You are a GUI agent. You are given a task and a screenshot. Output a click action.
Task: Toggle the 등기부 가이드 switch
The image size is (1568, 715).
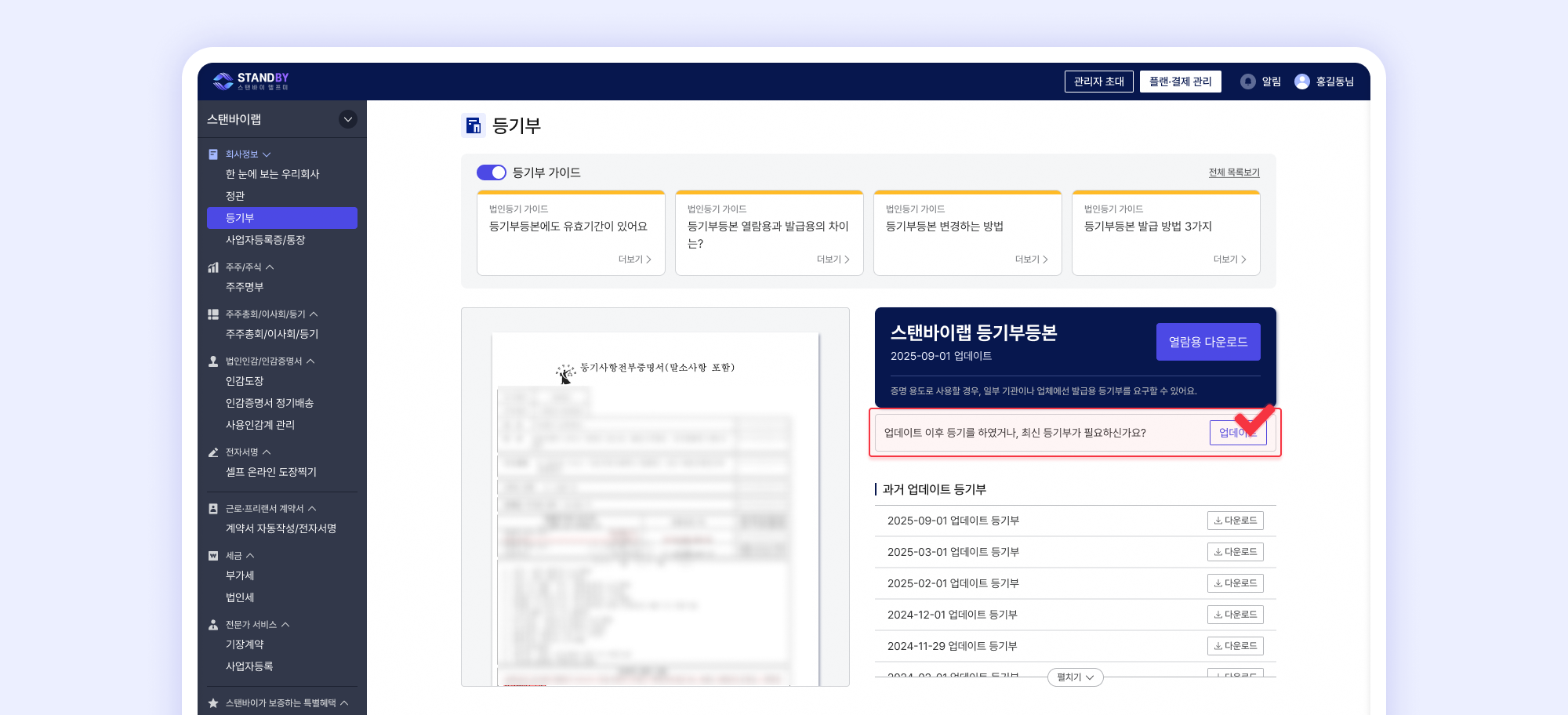click(492, 172)
